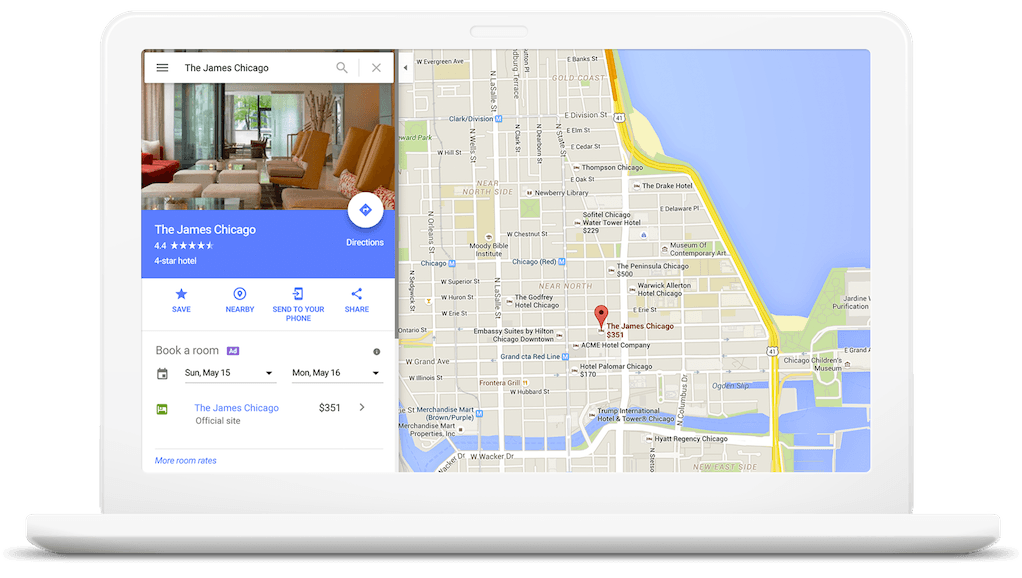This screenshot has height=578, width=1022.
Task: Open the hotel lobby photo
Action: (x=268, y=146)
